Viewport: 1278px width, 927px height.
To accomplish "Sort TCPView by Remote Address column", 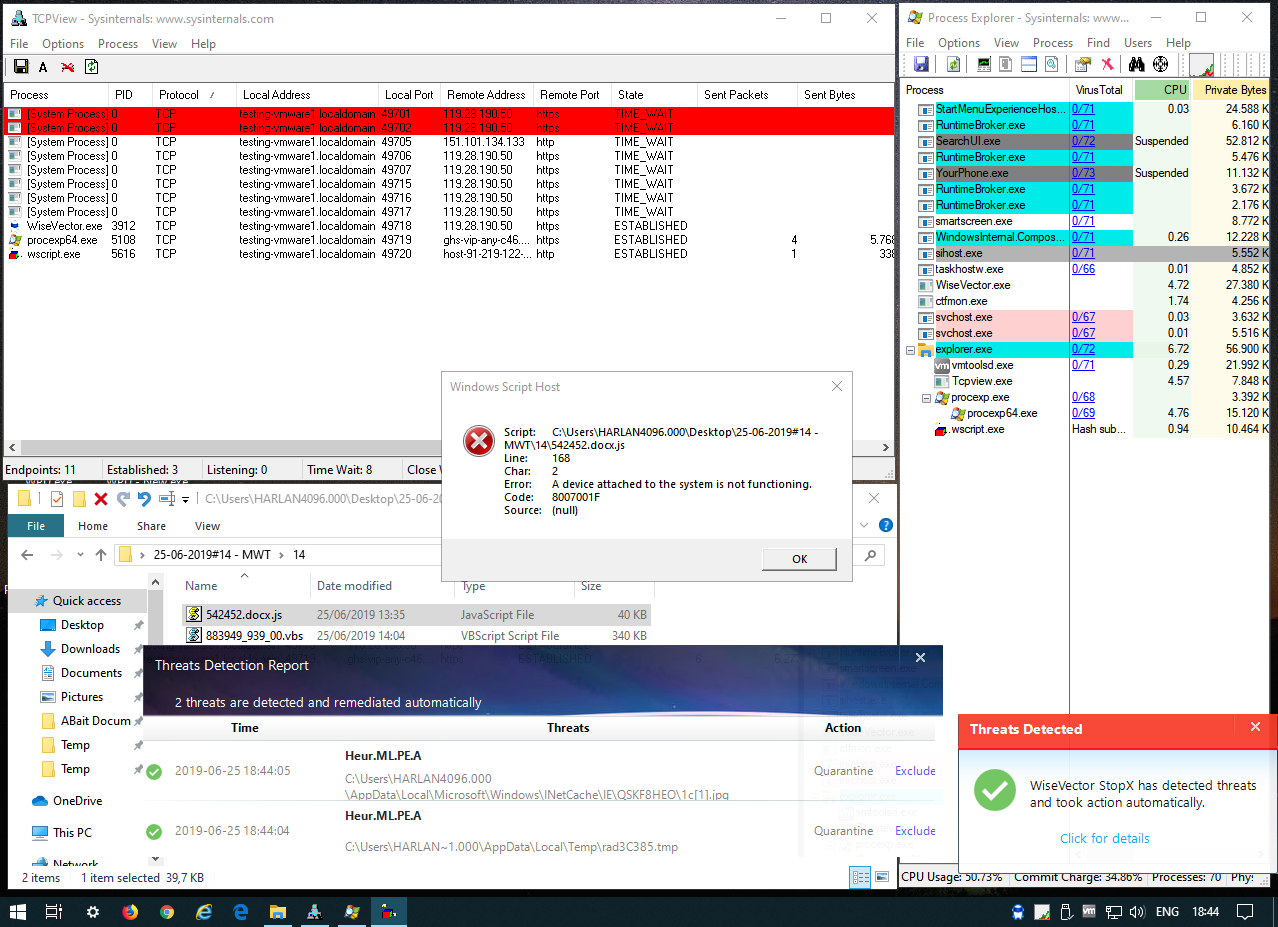I will 486,95.
